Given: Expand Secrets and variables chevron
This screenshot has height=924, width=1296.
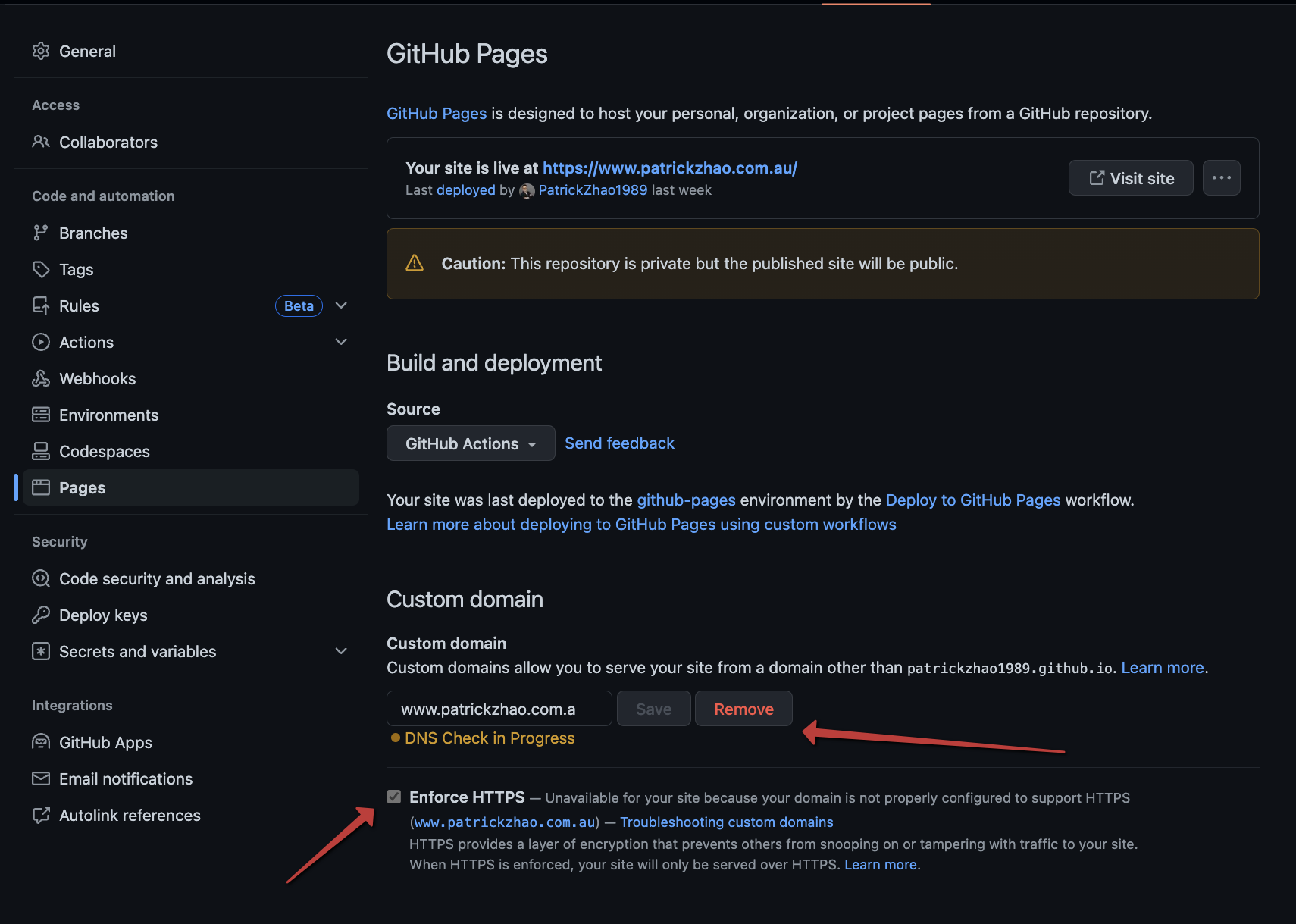Looking at the screenshot, I should coord(341,651).
